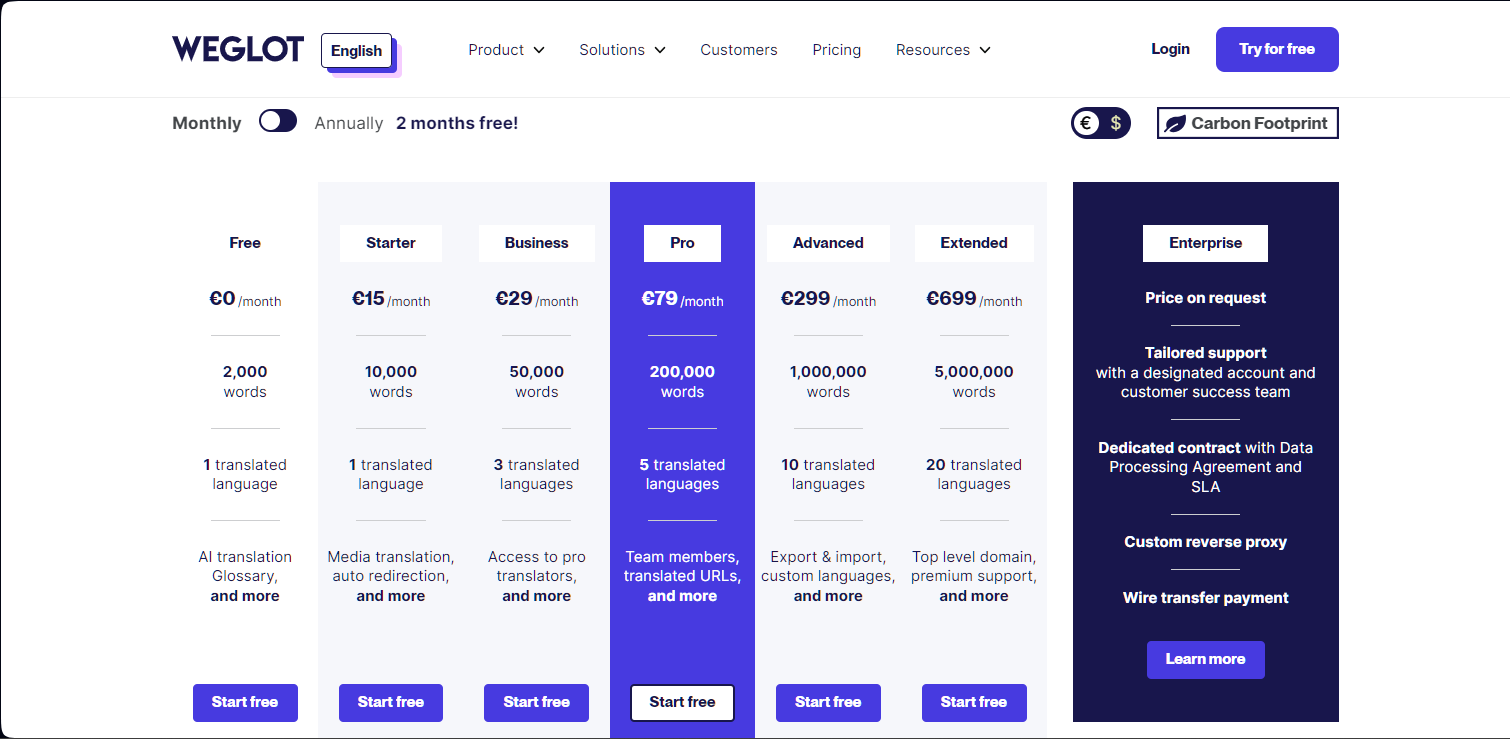Click the Free plan heading
Image resolution: width=1510 pixels, height=739 pixels.
[245, 243]
